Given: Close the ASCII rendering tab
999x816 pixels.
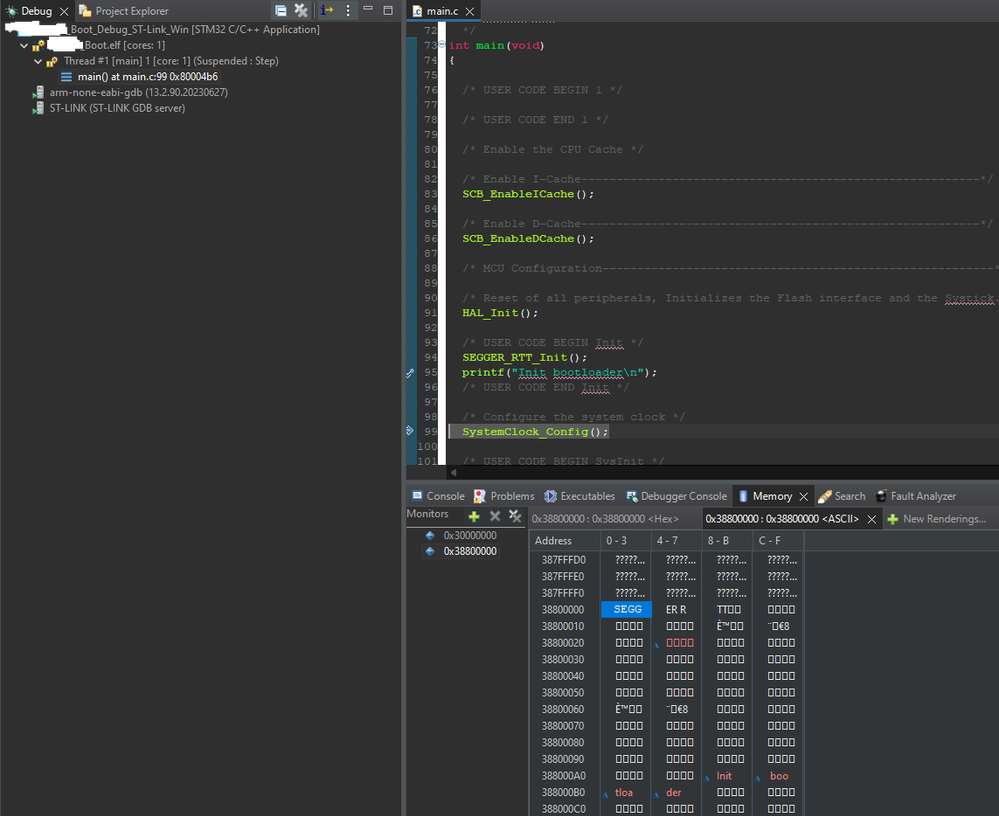Looking at the screenshot, I should [x=870, y=519].
